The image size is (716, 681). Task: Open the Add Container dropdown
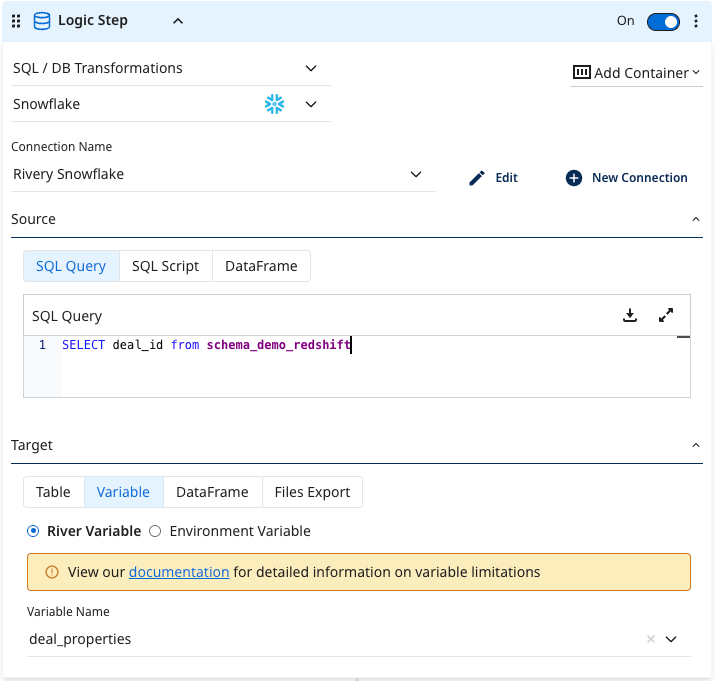[636, 73]
